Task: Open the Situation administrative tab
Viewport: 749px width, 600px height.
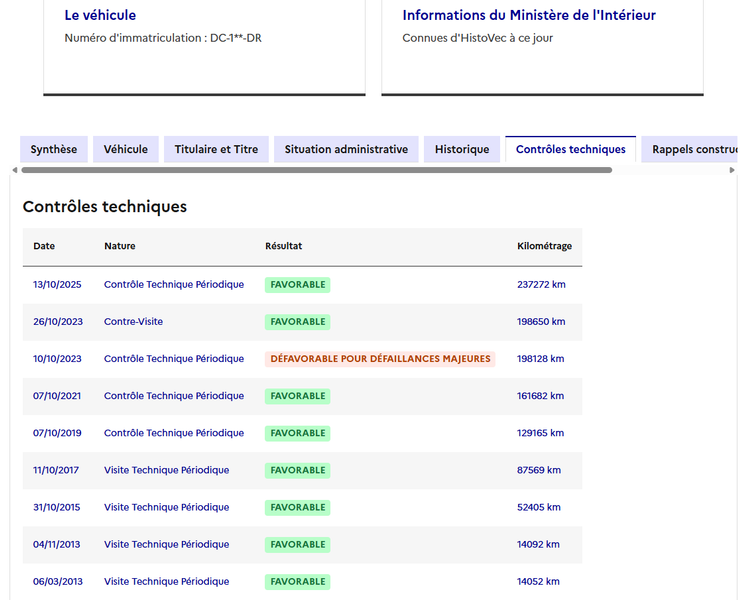Action: 346,150
